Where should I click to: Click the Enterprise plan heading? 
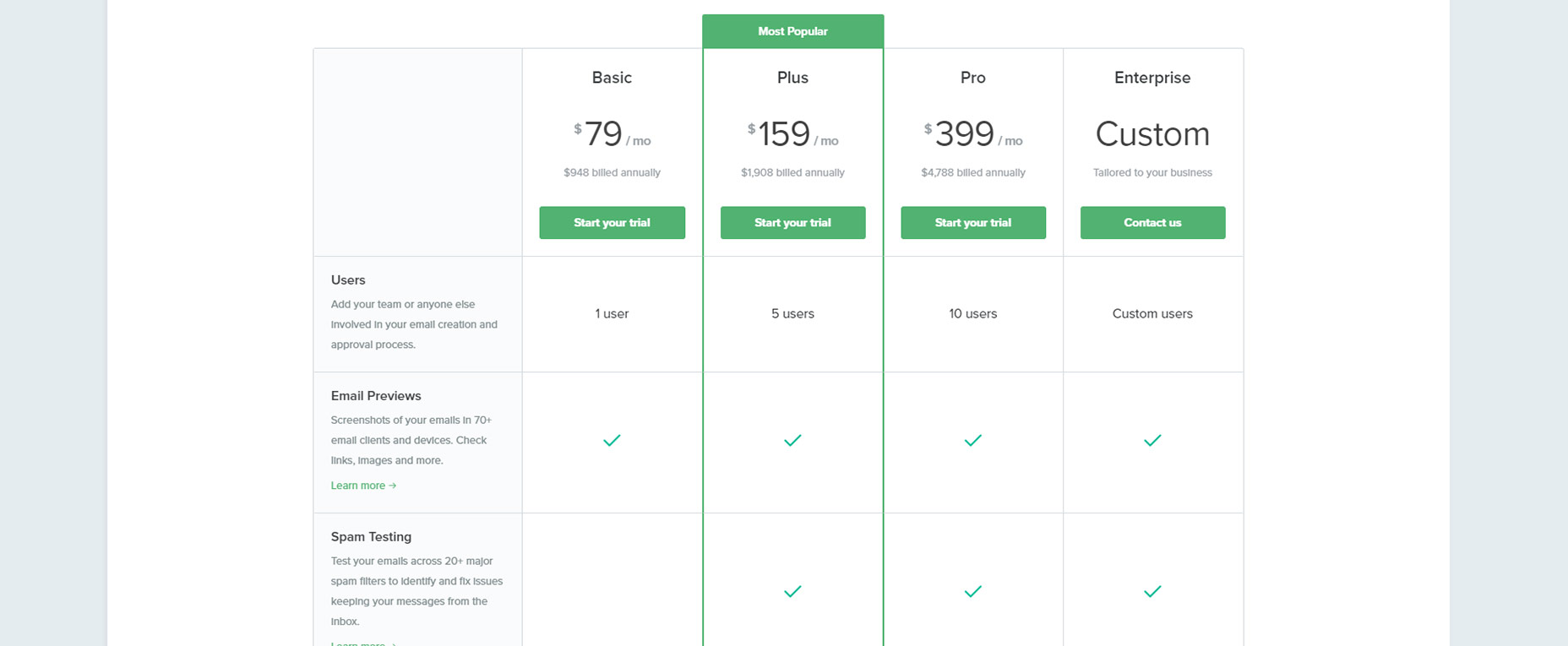[1152, 78]
